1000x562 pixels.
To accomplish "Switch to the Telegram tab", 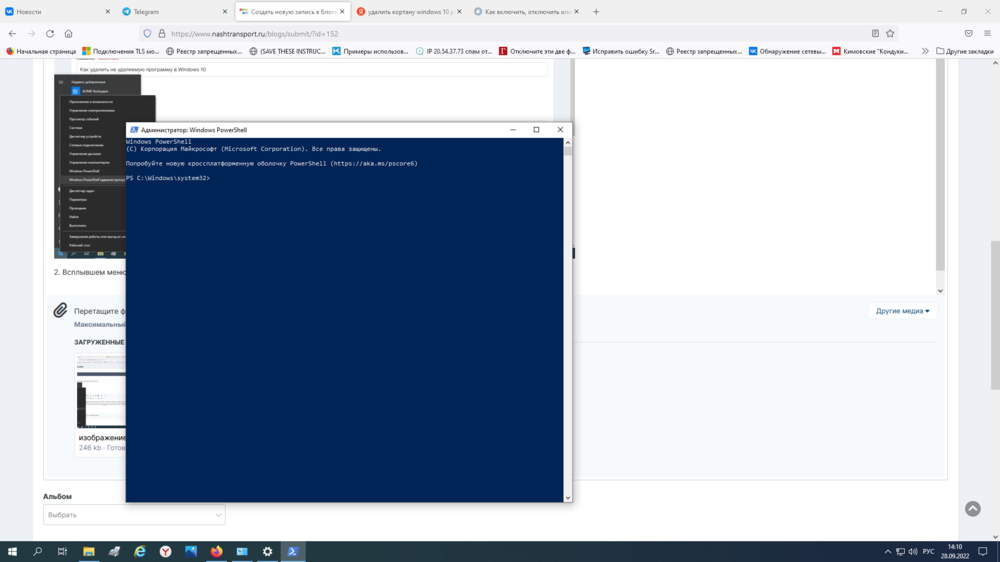I will (x=172, y=11).
